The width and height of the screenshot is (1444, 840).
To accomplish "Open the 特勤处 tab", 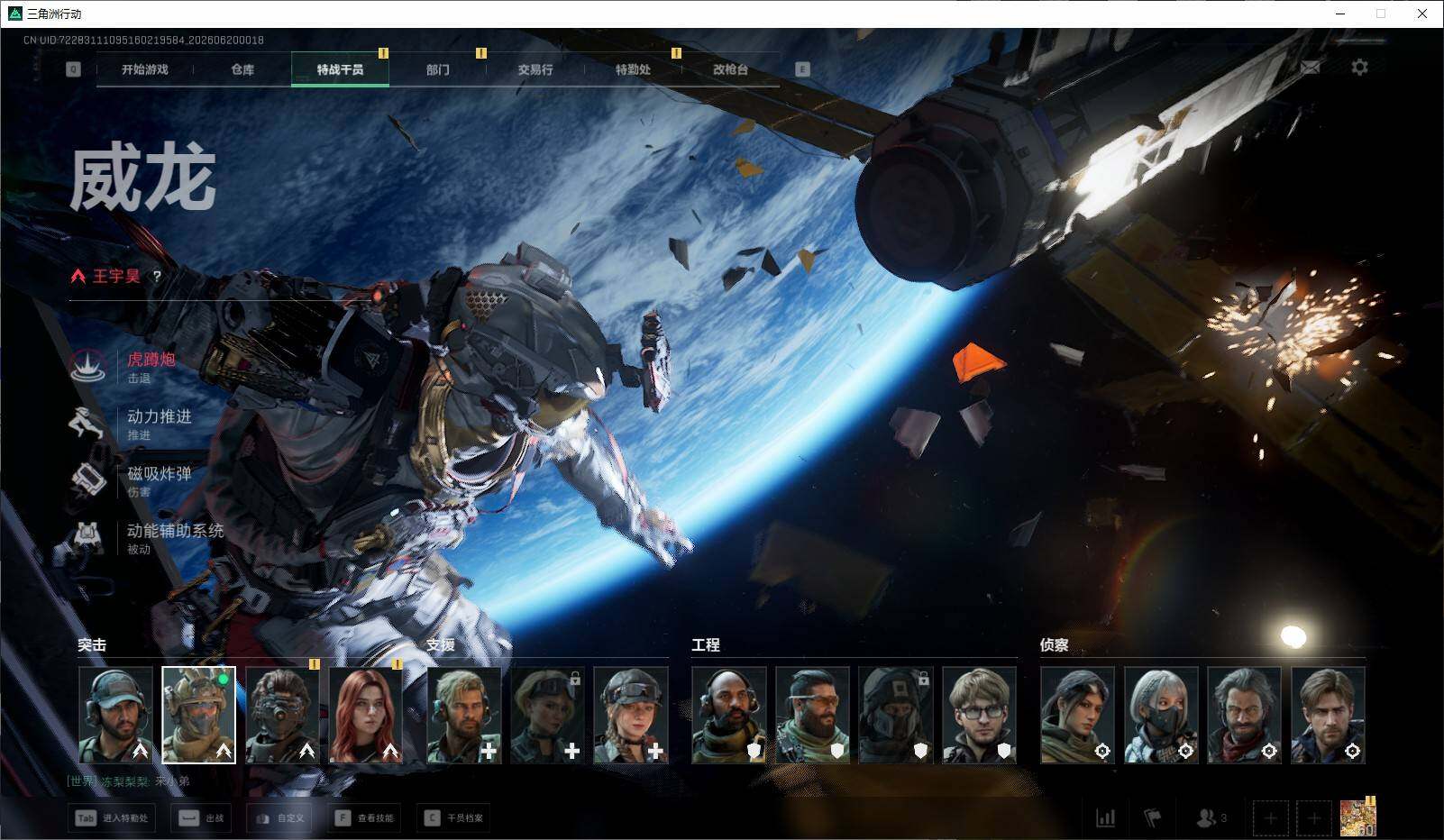I will click(633, 69).
